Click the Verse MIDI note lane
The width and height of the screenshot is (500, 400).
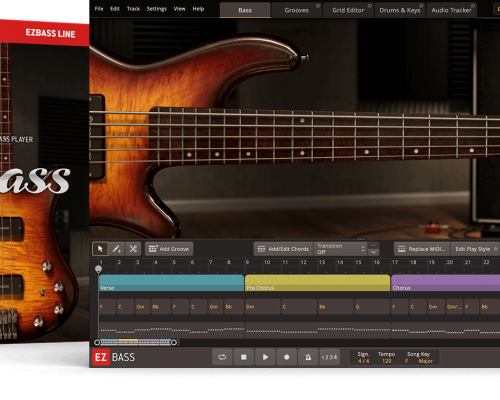171,330
